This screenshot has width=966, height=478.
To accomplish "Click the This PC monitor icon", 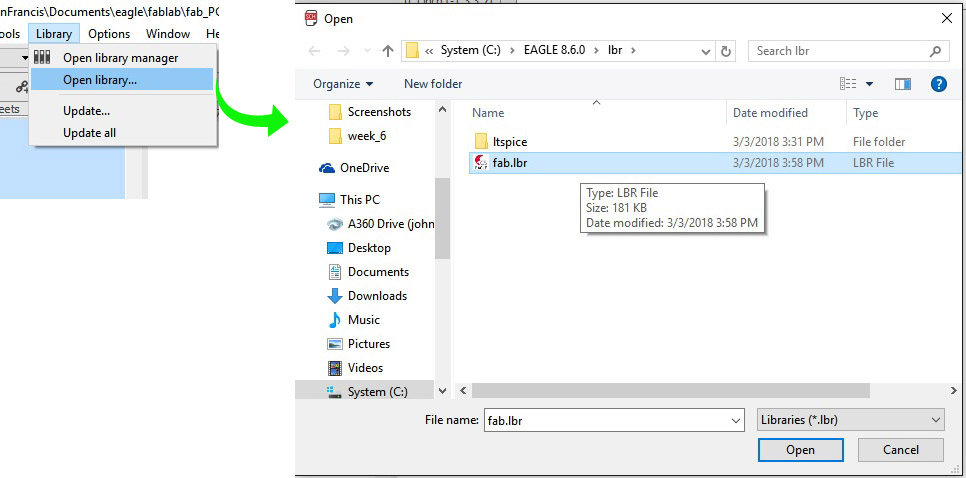I will tap(327, 200).
